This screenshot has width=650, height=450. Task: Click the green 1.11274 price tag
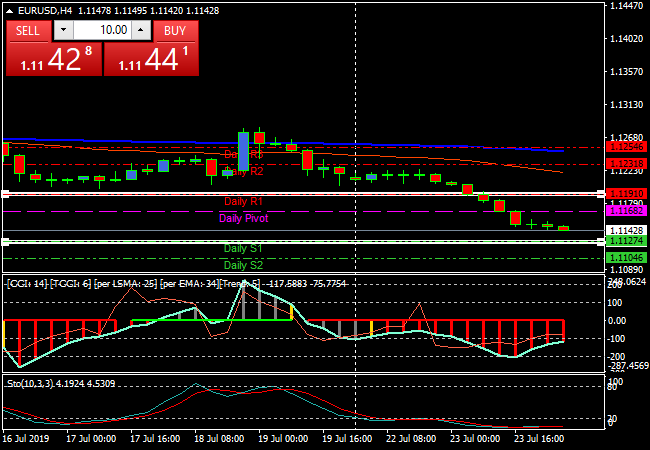tap(626, 242)
